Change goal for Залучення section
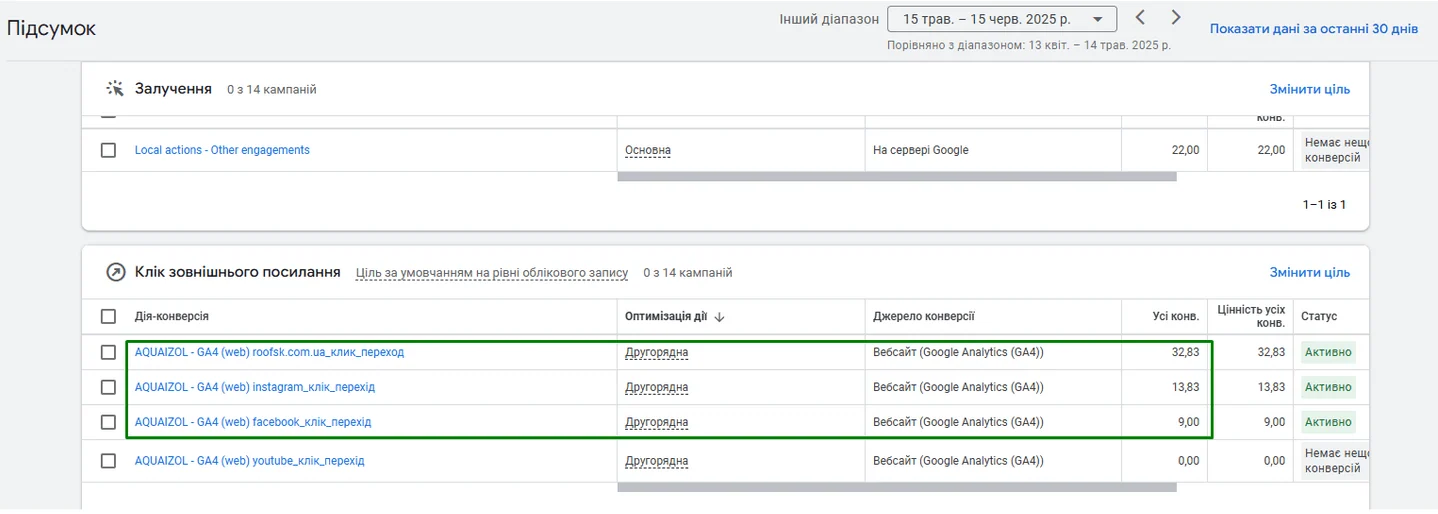This screenshot has width=1438, height=514. 1309,89
